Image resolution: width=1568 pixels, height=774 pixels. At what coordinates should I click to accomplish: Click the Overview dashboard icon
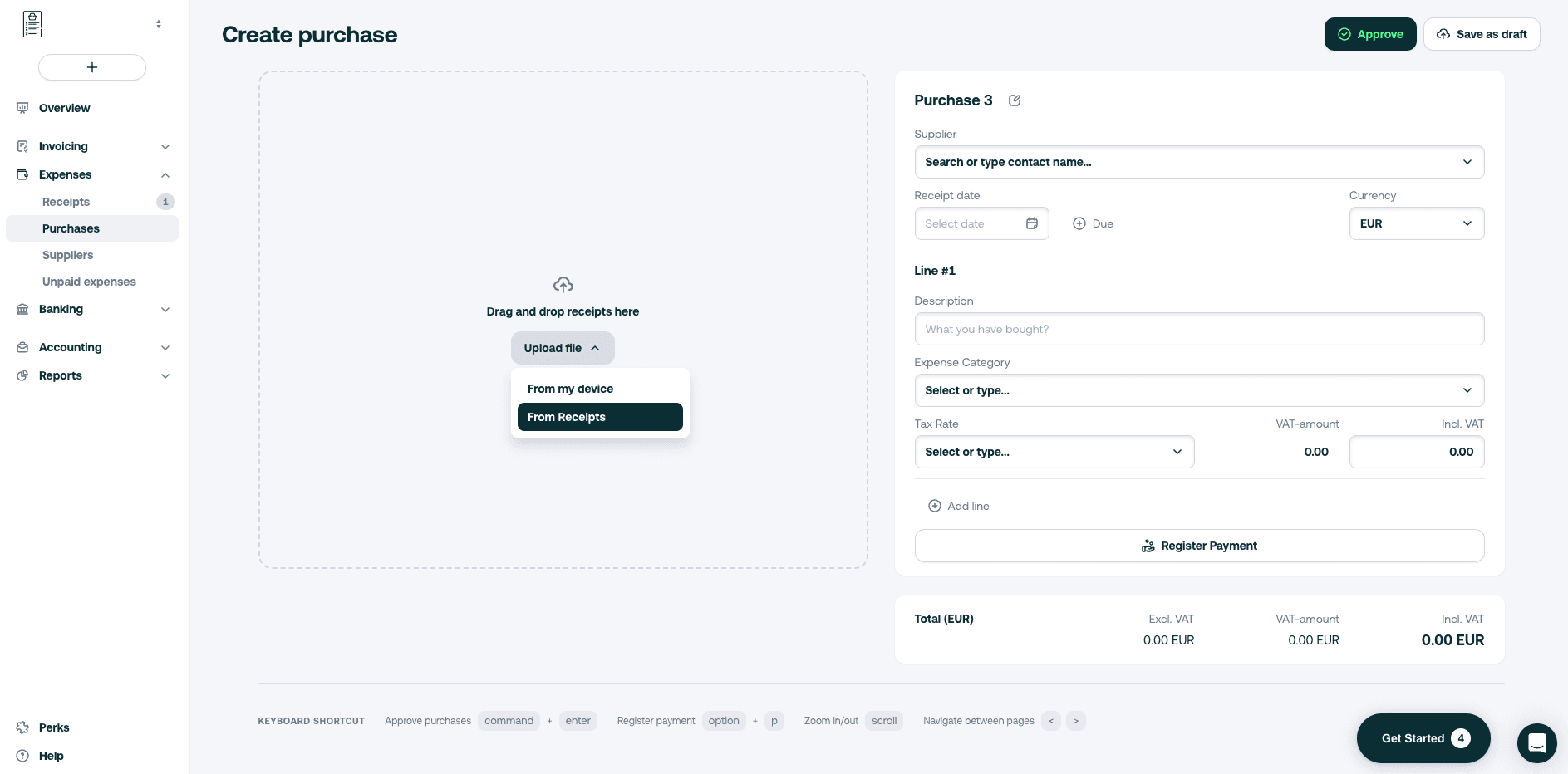22,108
